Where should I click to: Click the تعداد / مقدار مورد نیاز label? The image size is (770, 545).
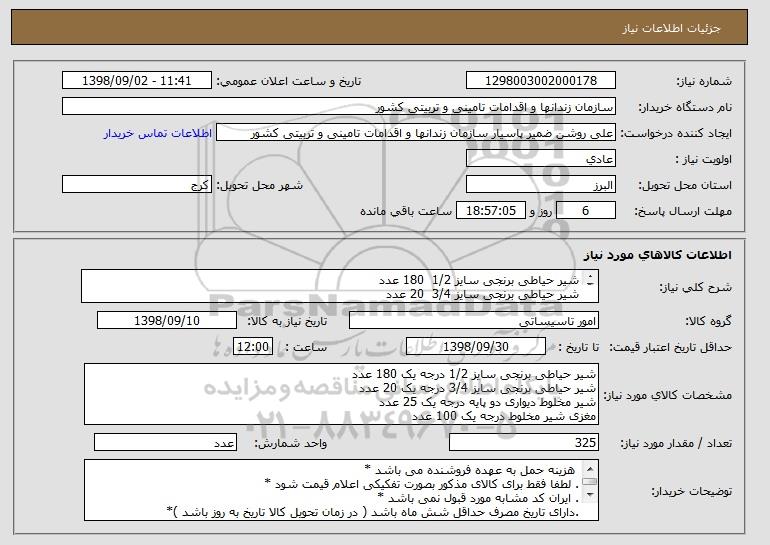click(676, 443)
